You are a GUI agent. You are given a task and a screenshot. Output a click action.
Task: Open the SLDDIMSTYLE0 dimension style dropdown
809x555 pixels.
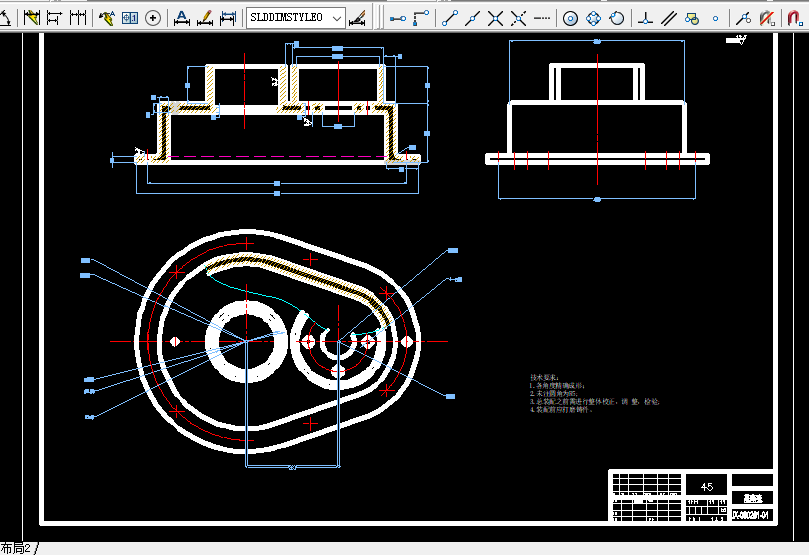tap(296, 18)
